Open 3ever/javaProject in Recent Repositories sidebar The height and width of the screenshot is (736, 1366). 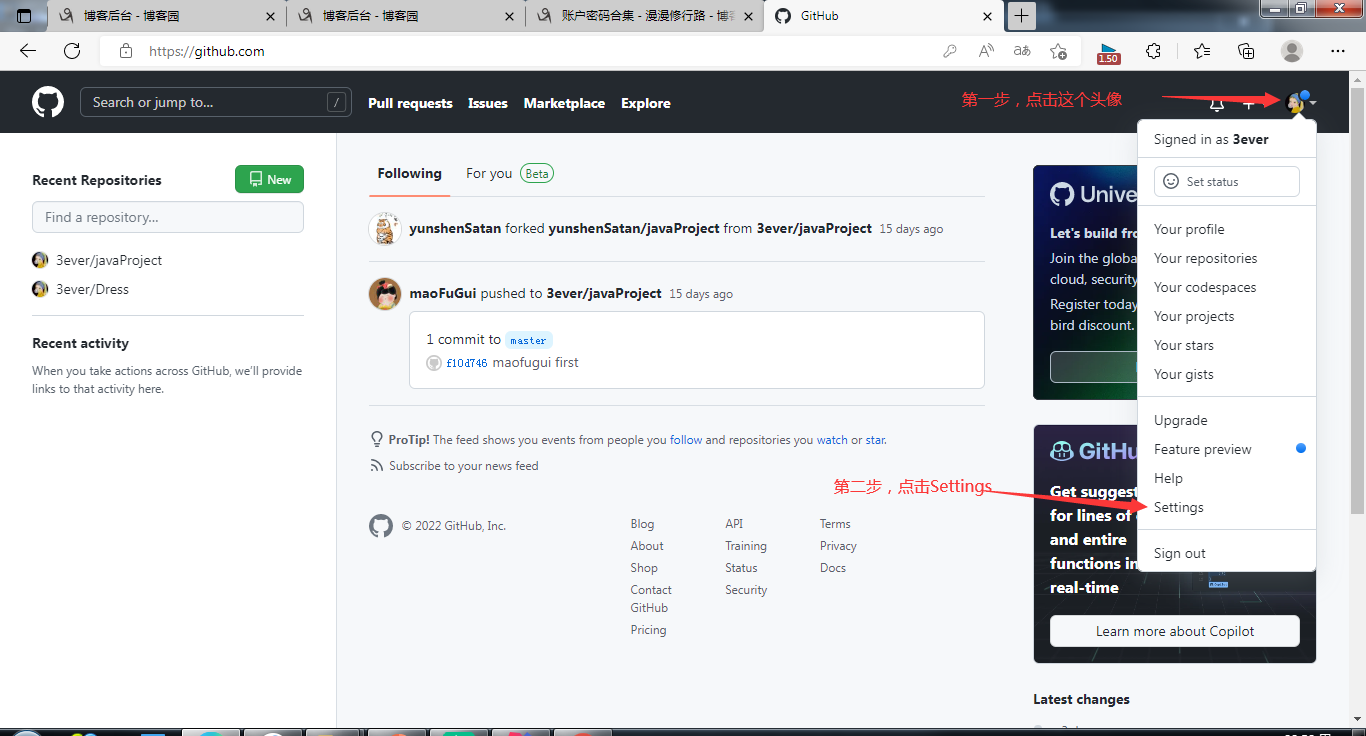[109, 260]
